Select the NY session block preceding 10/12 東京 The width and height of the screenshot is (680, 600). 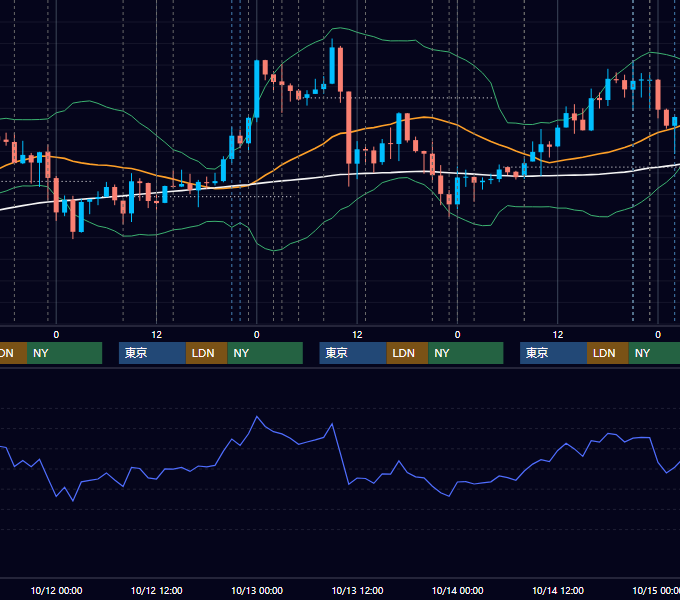(x=64, y=353)
